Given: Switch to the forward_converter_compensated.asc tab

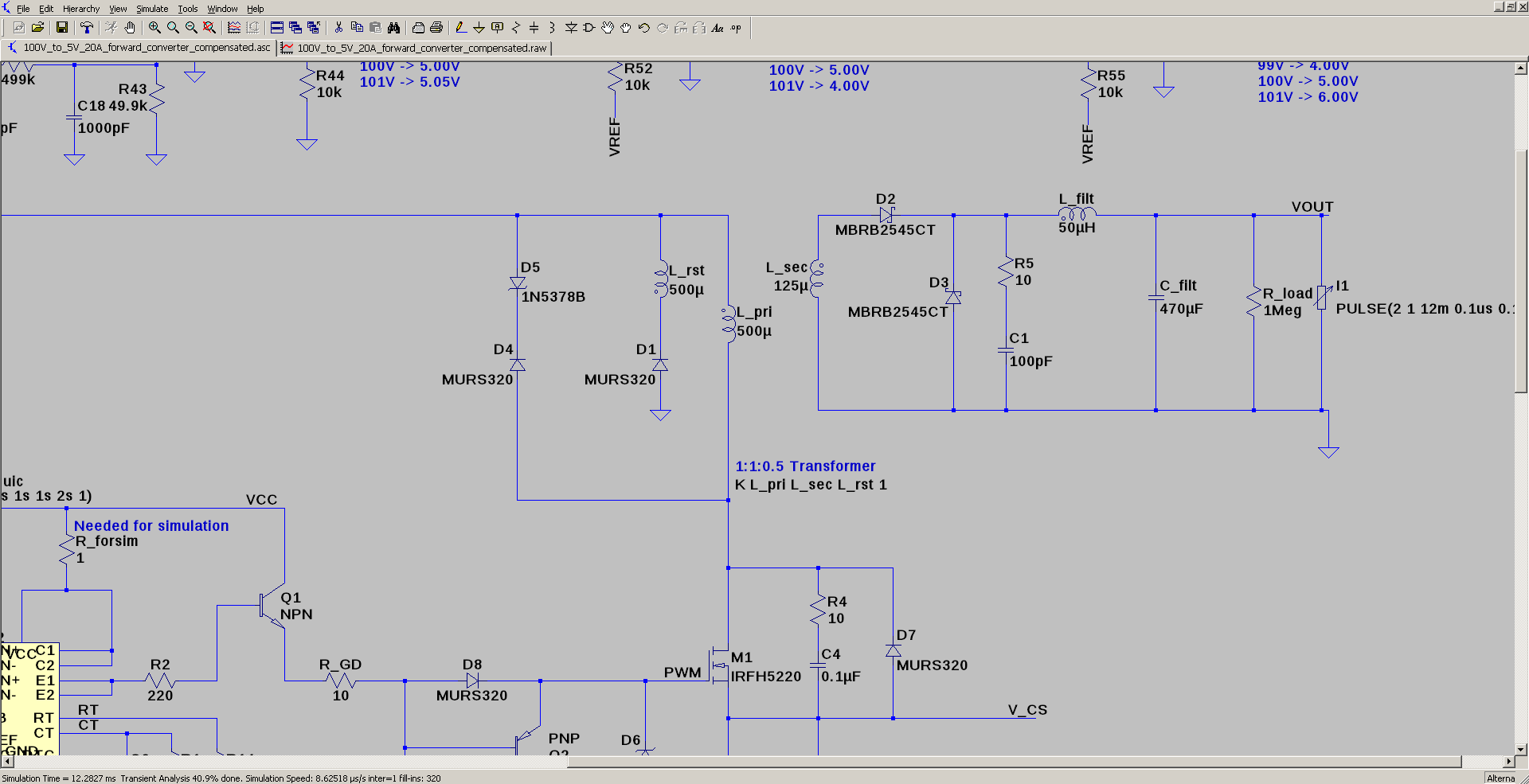Looking at the screenshot, I should point(139,48).
